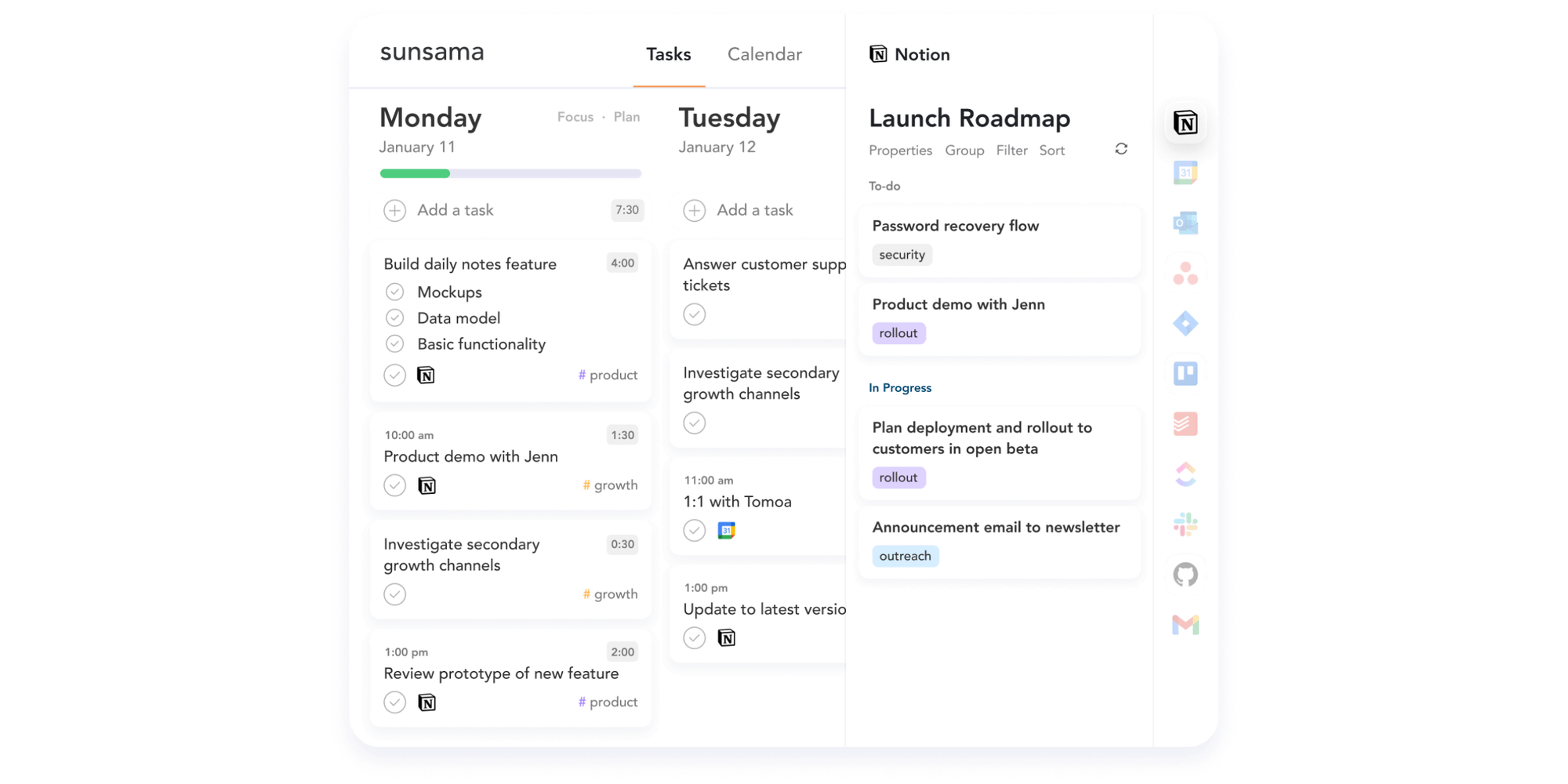1568x784 pixels.
Task: Open the Gmail integration in the sidebar
Action: tap(1185, 625)
